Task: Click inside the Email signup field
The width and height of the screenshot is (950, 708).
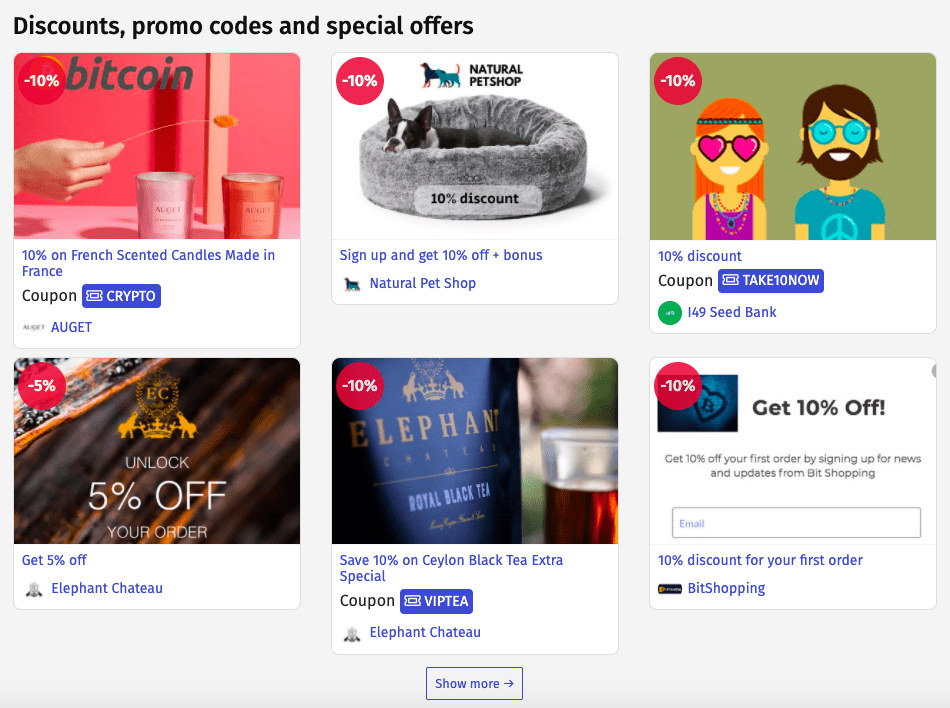Action: (x=795, y=522)
